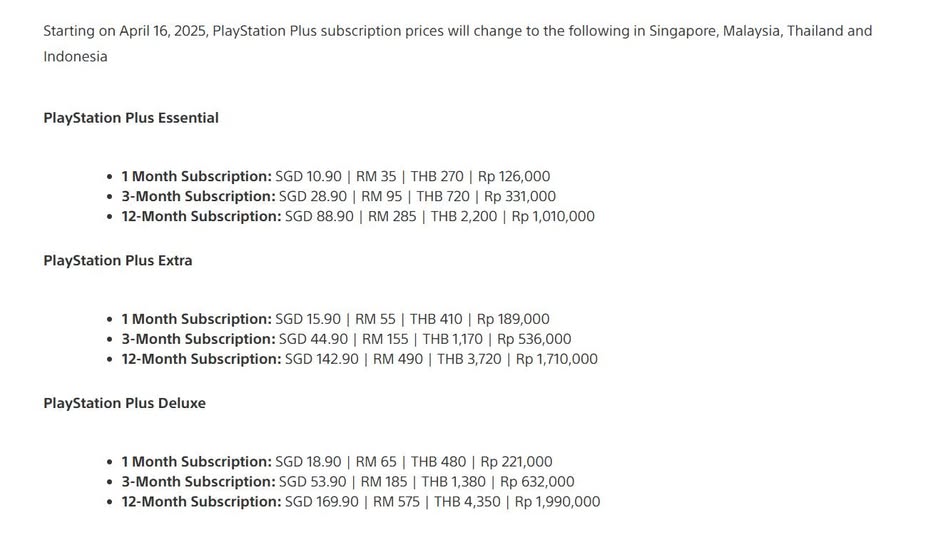Click the SGD 169.90 price
Image resolution: width=948 pixels, height=540 pixels.
coord(322,502)
